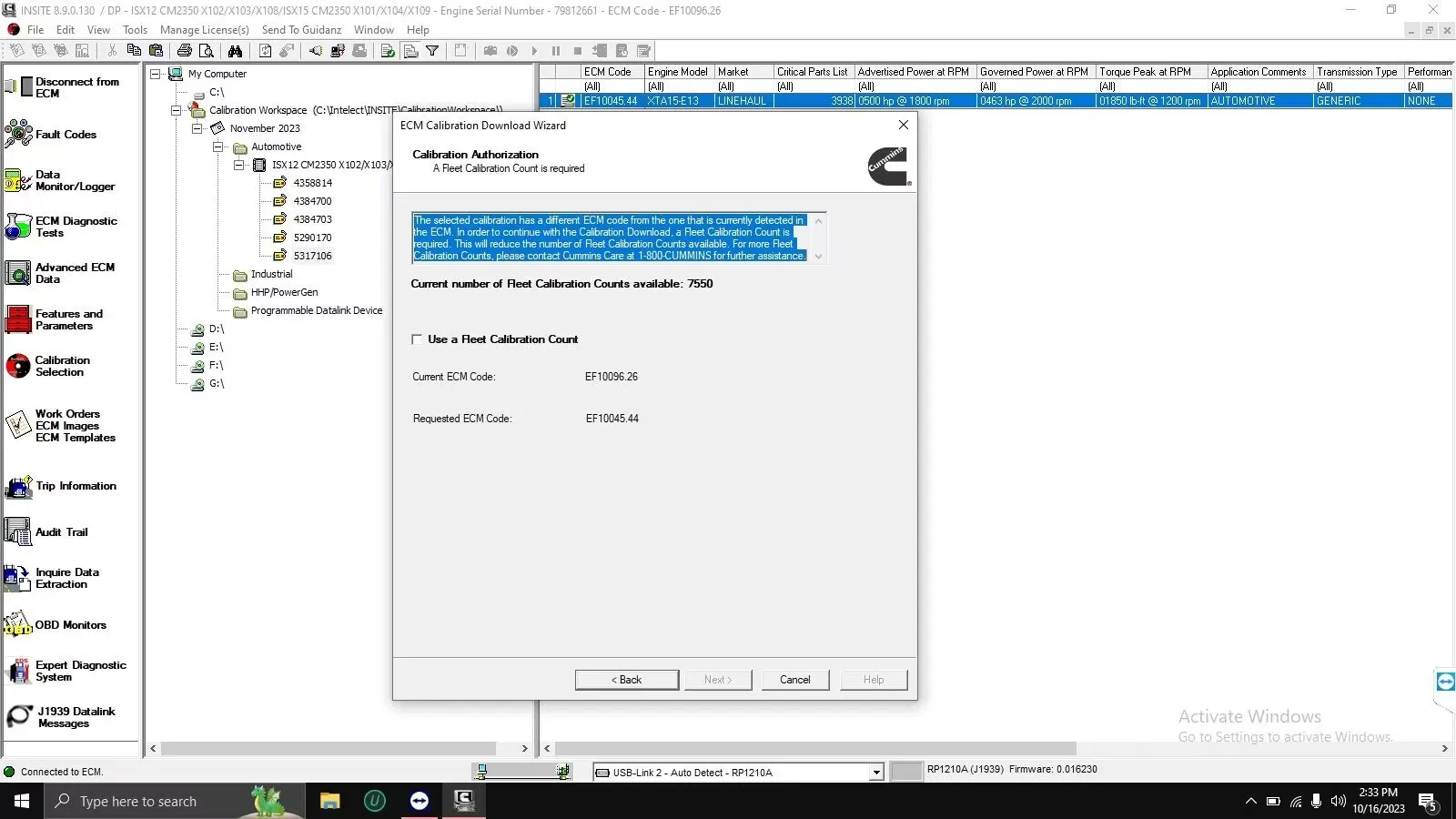Screen dimensions: 1456x819
Task: Click the Print toolbar icon
Action: tap(185, 51)
